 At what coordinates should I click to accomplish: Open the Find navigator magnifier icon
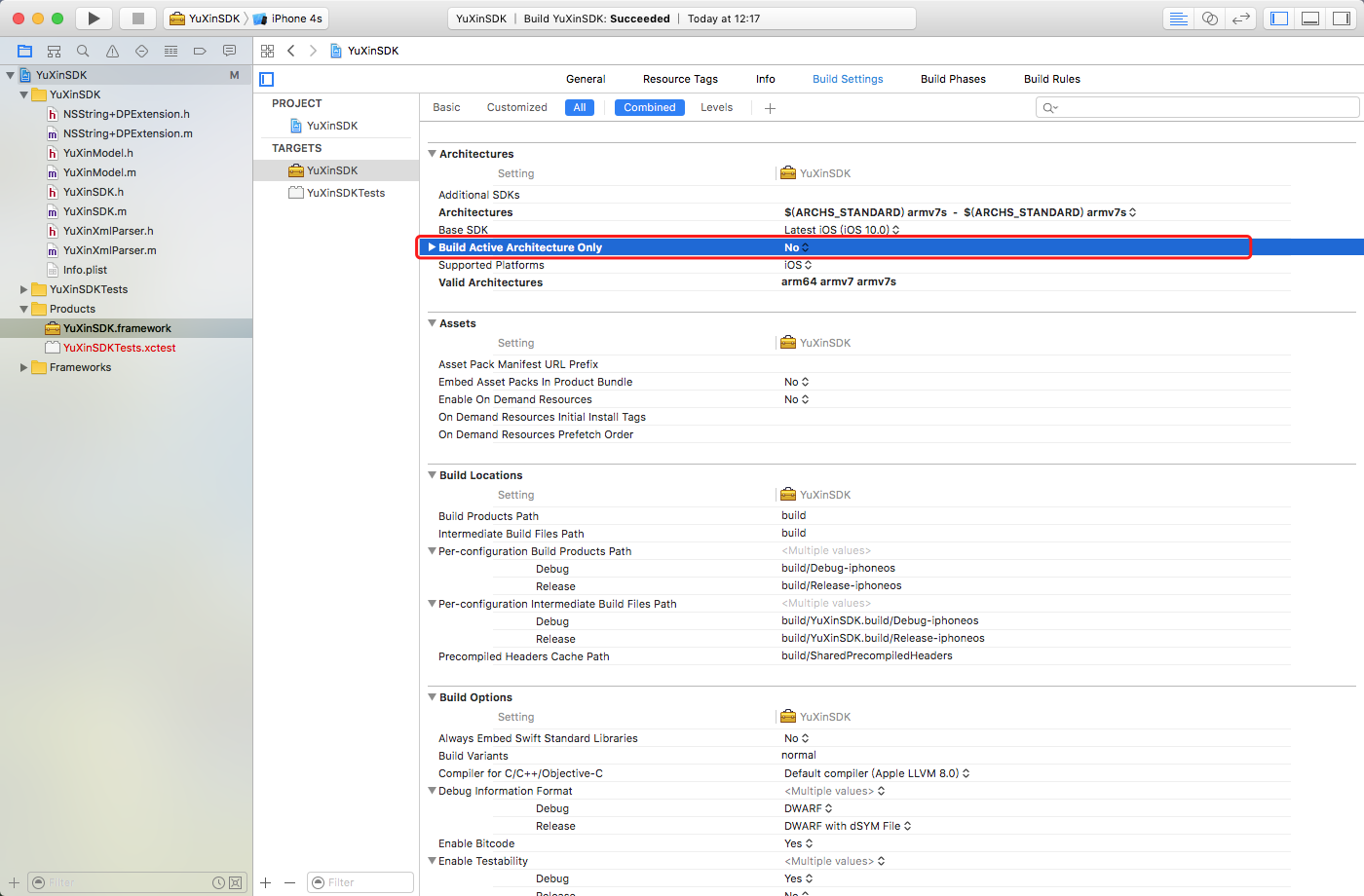coord(83,51)
